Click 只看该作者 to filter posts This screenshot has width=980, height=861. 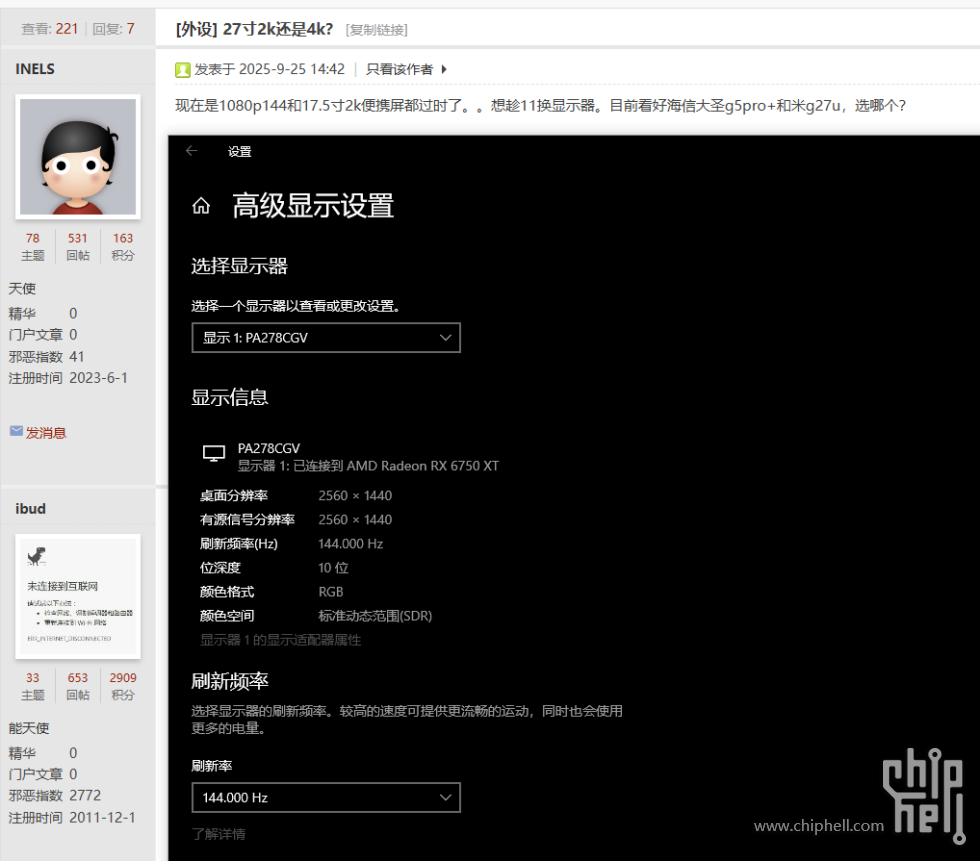(x=399, y=69)
